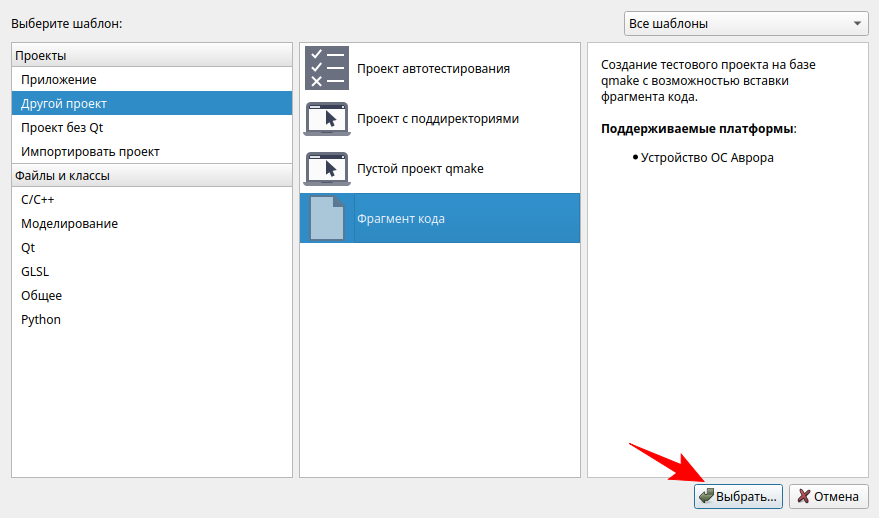Select the 'Другой проект' category
The image size is (879, 518).
[64, 104]
